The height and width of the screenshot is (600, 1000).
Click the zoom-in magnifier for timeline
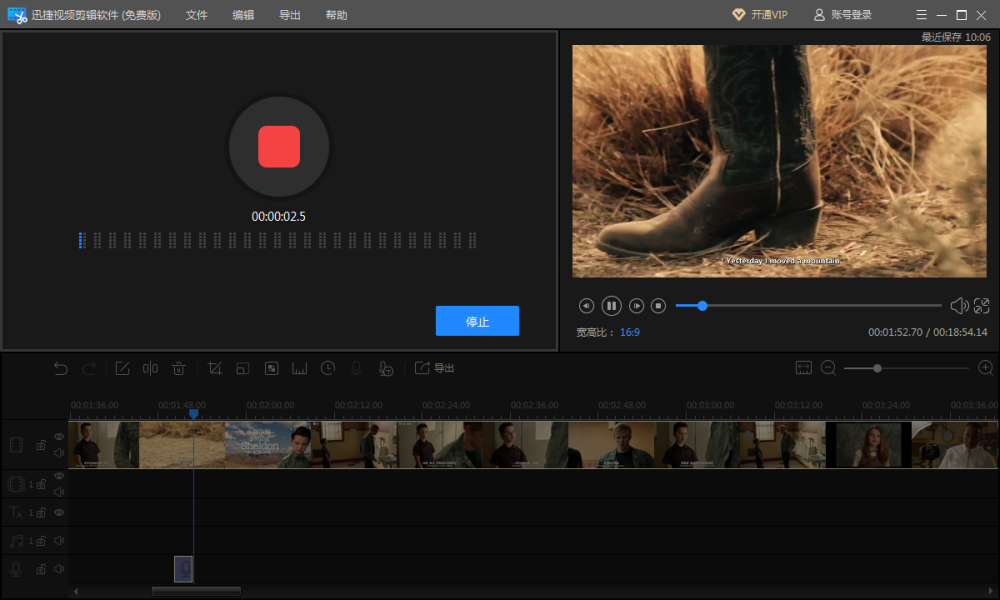985,368
